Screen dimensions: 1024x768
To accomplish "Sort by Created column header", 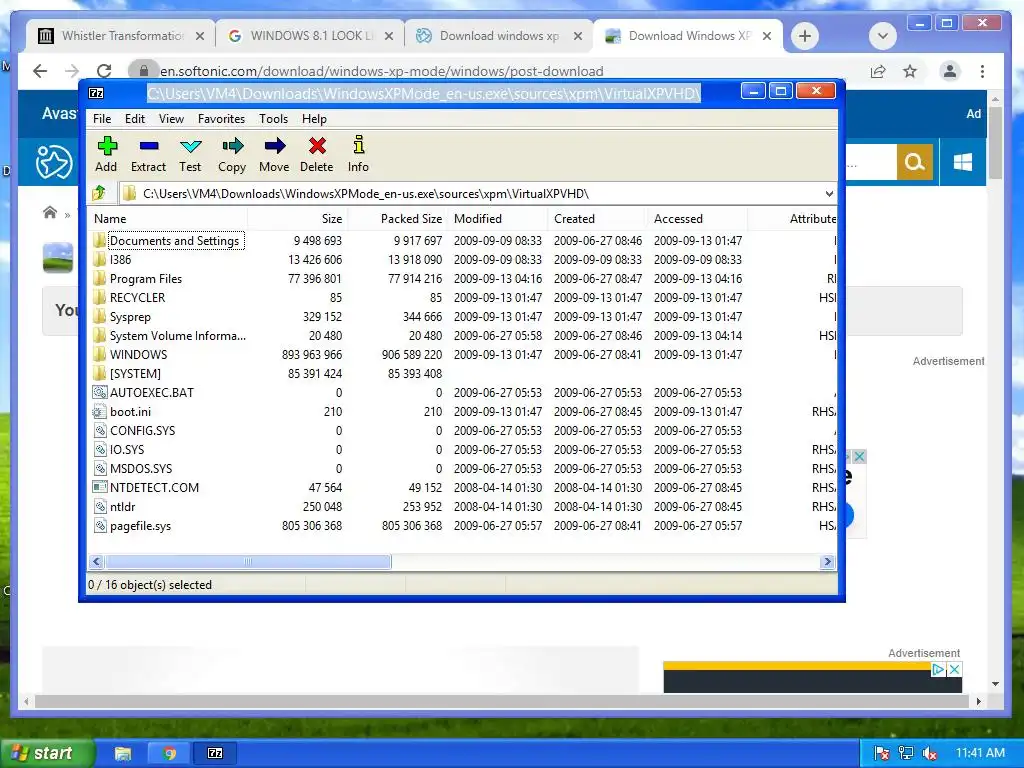I will click(x=598, y=219).
